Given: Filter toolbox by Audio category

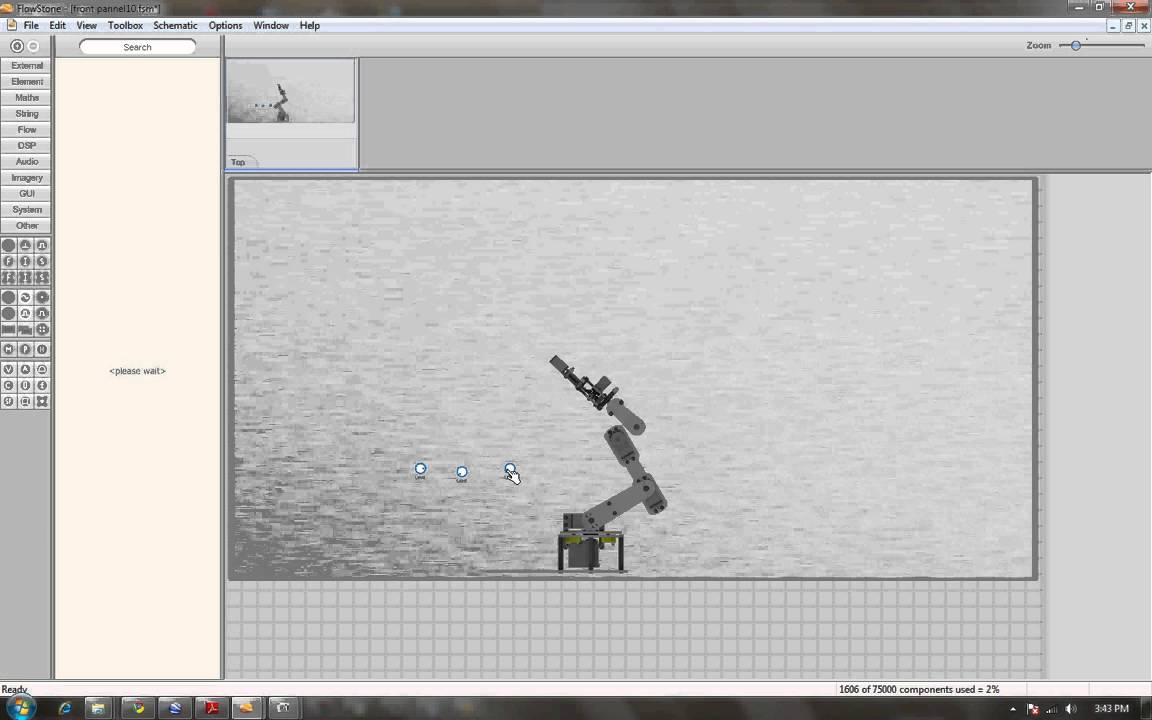Looking at the screenshot, I should pyautogui.click(x=26, y=162).
